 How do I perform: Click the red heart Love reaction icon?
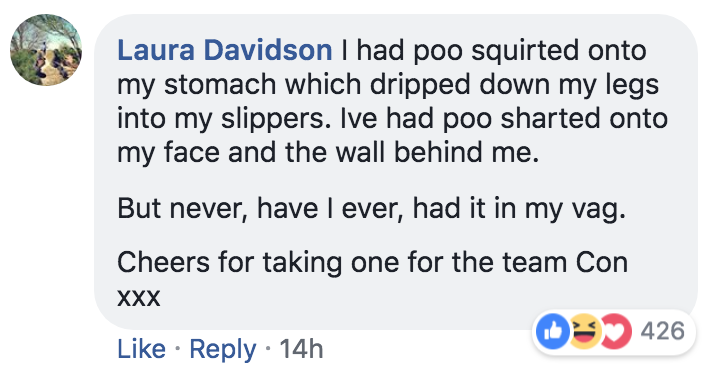616,331
